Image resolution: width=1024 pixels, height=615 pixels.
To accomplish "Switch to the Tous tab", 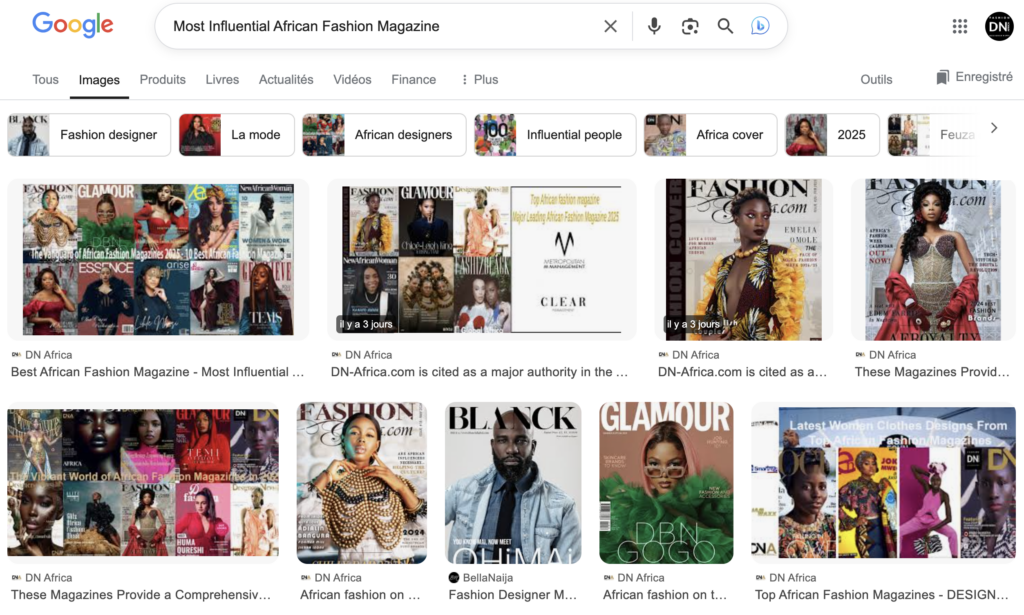I will 45,79.
